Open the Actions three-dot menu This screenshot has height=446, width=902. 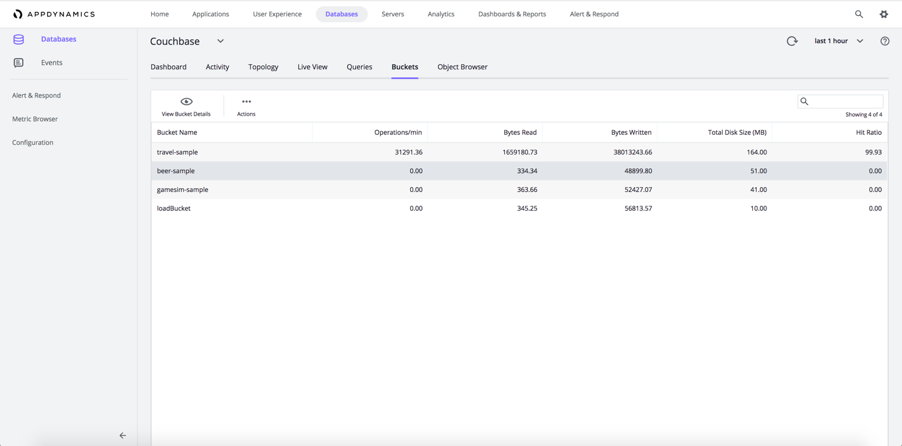pos(246,102)
